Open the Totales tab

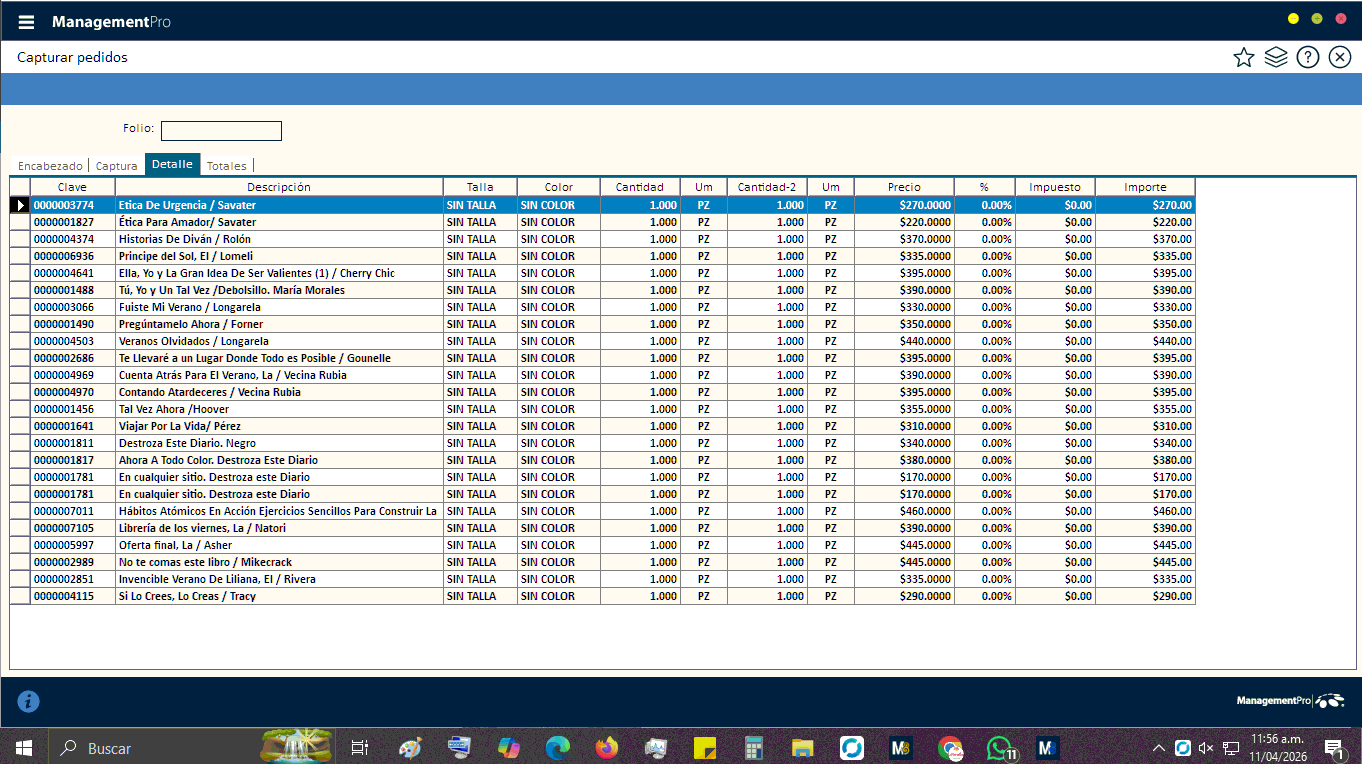(x=226, y=166)
